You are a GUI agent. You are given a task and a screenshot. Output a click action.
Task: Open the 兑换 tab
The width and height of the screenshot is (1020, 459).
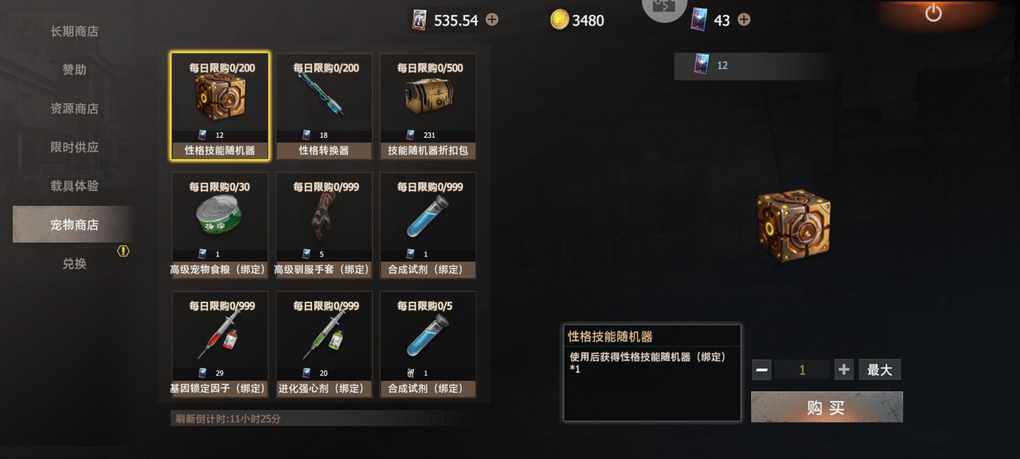click(x=74, y=264)
